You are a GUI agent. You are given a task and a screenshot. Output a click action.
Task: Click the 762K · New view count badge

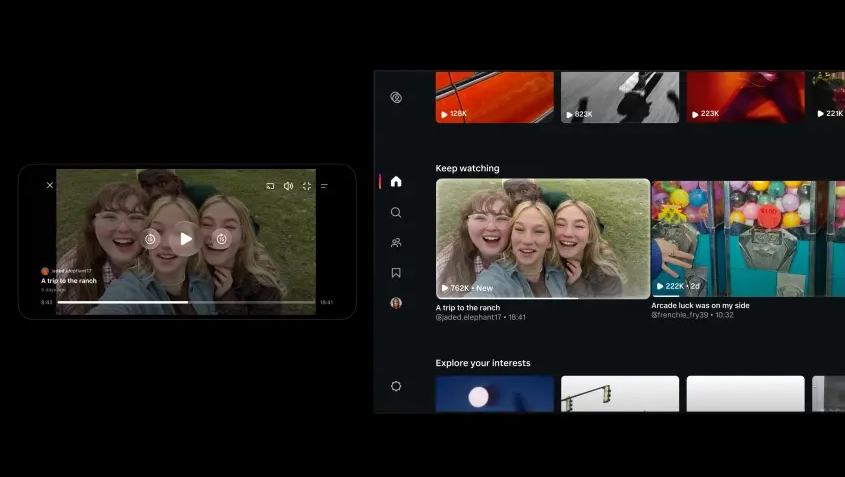tap(467, 288)
